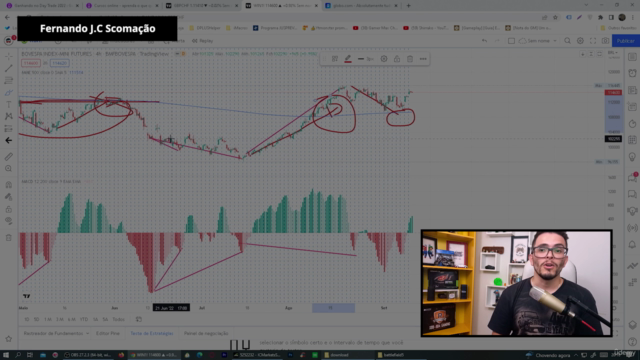Image resolution: width=640 pixels, height=360 pixels.
Task: Open news panel icon in right sidebar
Action: pos(632,90)
